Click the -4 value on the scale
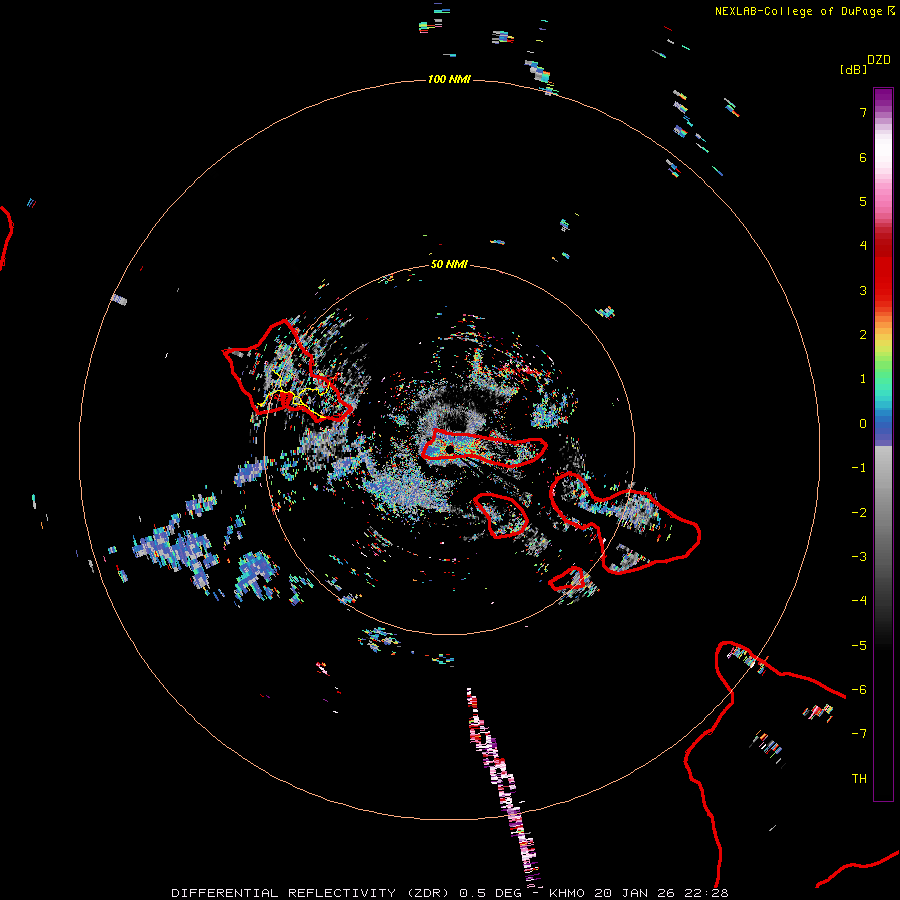Viewport: 900px width, 900px height. (x=859, y=601)
